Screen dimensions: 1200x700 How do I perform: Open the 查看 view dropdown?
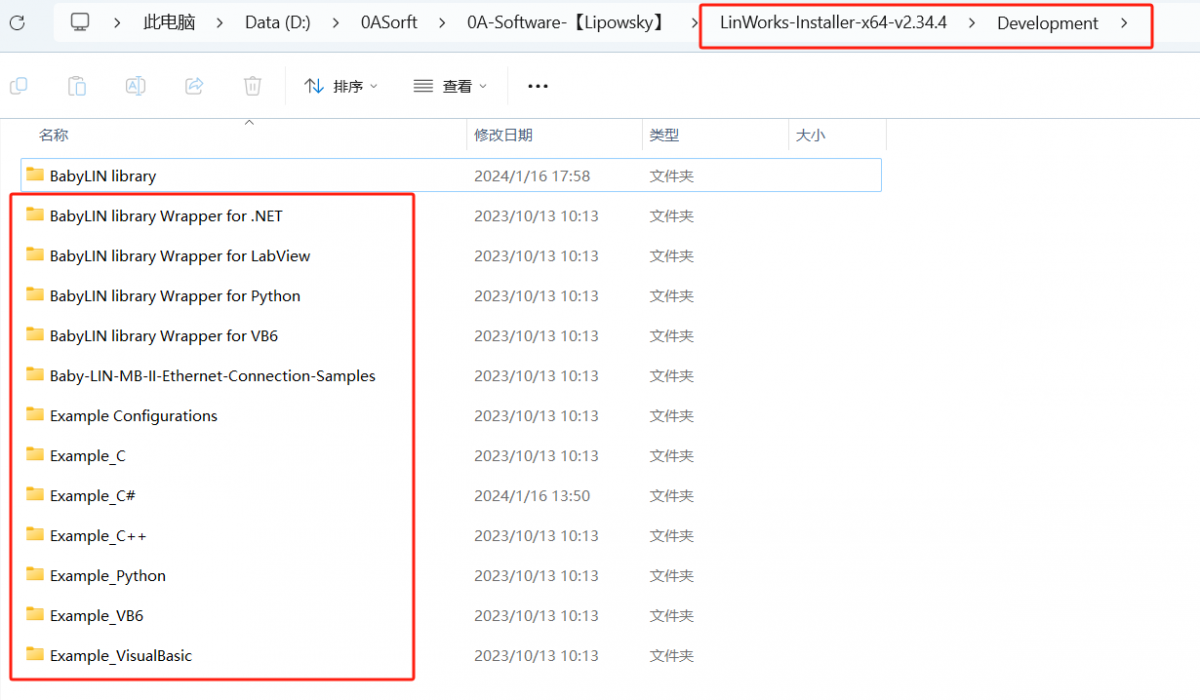pos(450,86)
